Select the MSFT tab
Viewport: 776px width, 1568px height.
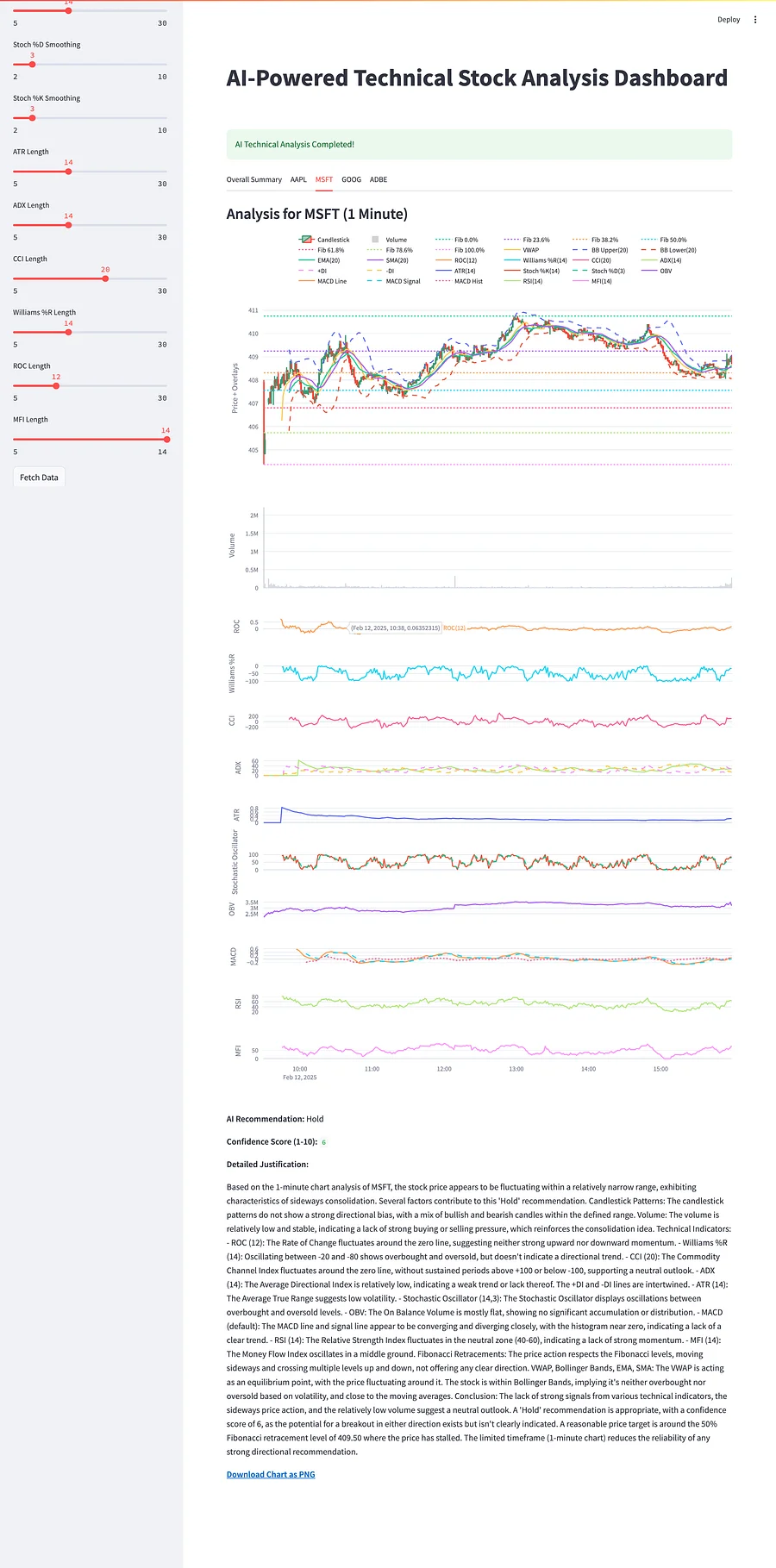click(324, 180)
